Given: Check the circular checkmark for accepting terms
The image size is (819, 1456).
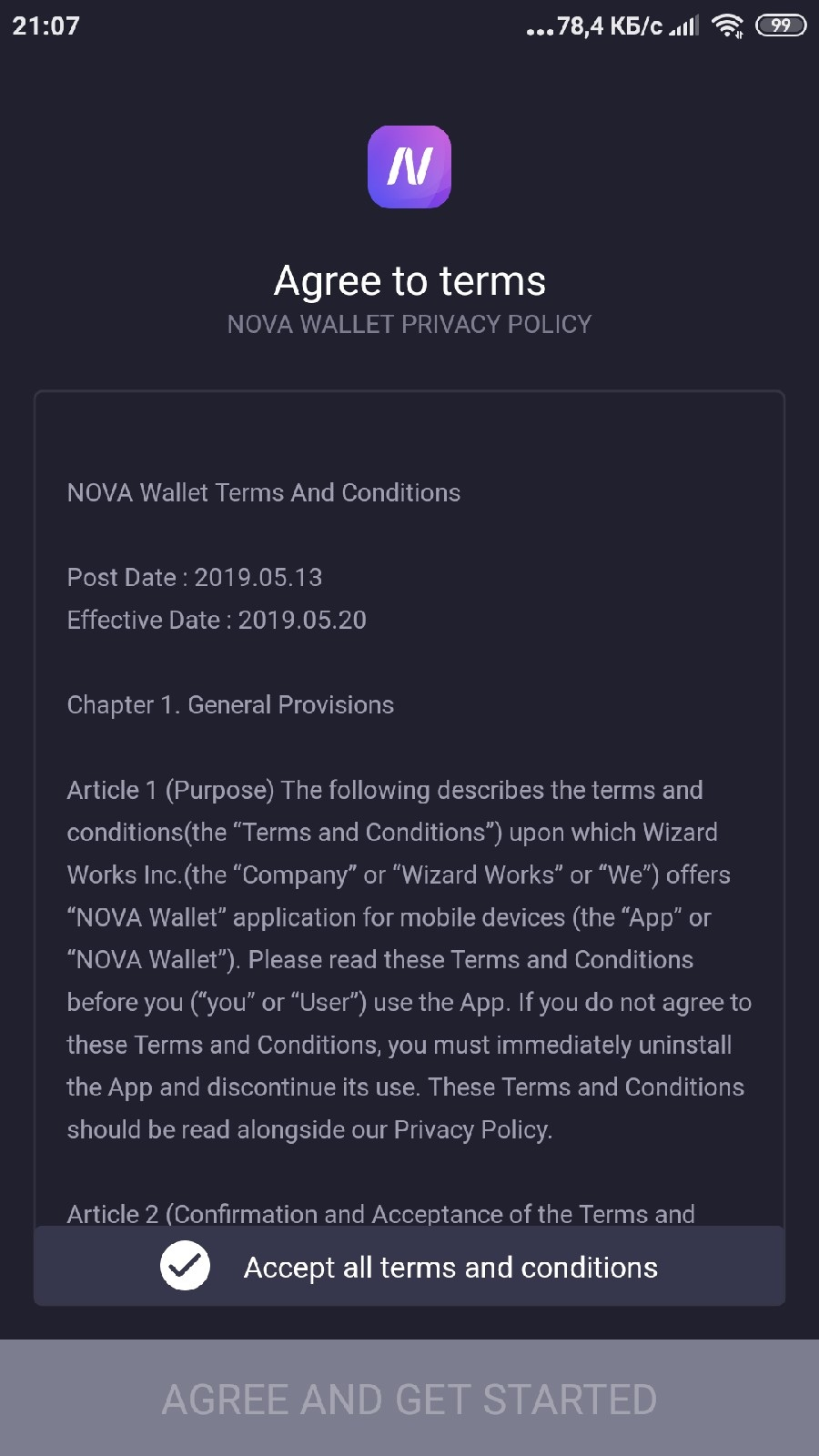Looking at the screenshot, I should pos(185,1266).
